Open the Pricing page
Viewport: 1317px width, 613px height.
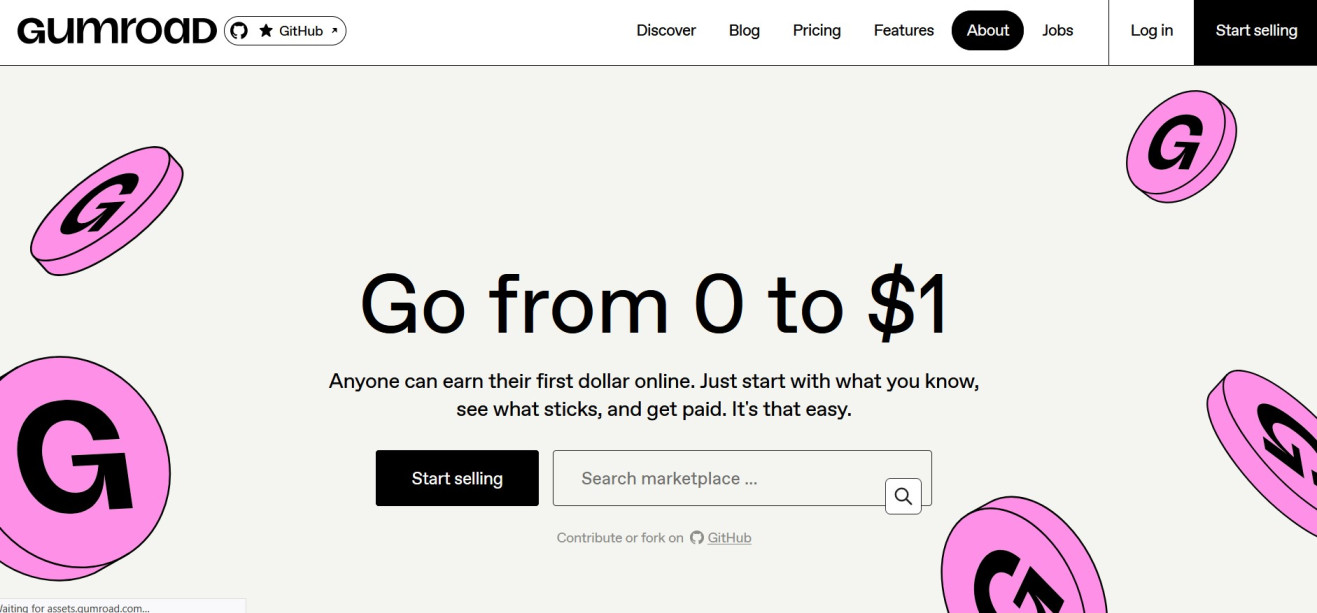pyautogui.click(x=817, y=31)
